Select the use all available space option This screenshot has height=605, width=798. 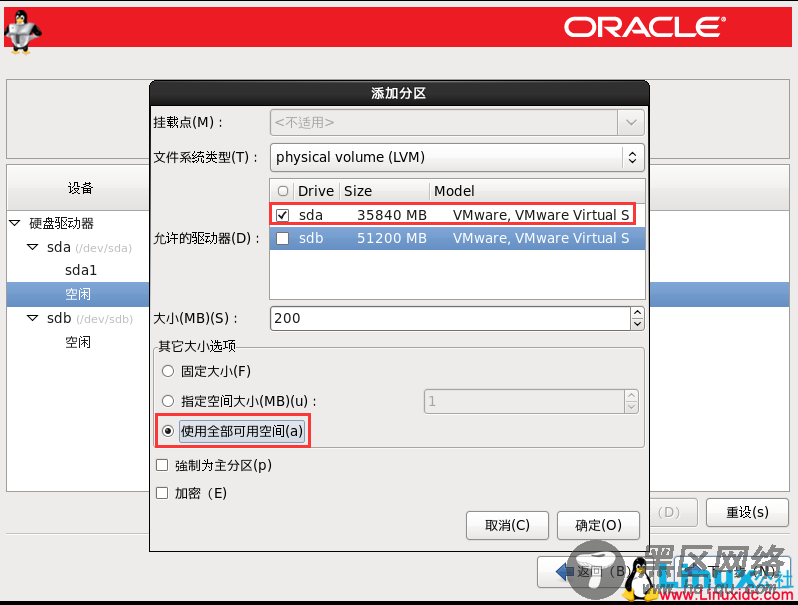[168, 431]
